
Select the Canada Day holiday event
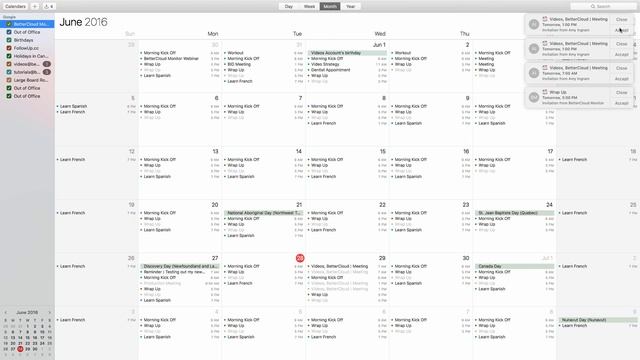(x=514, y=266)
